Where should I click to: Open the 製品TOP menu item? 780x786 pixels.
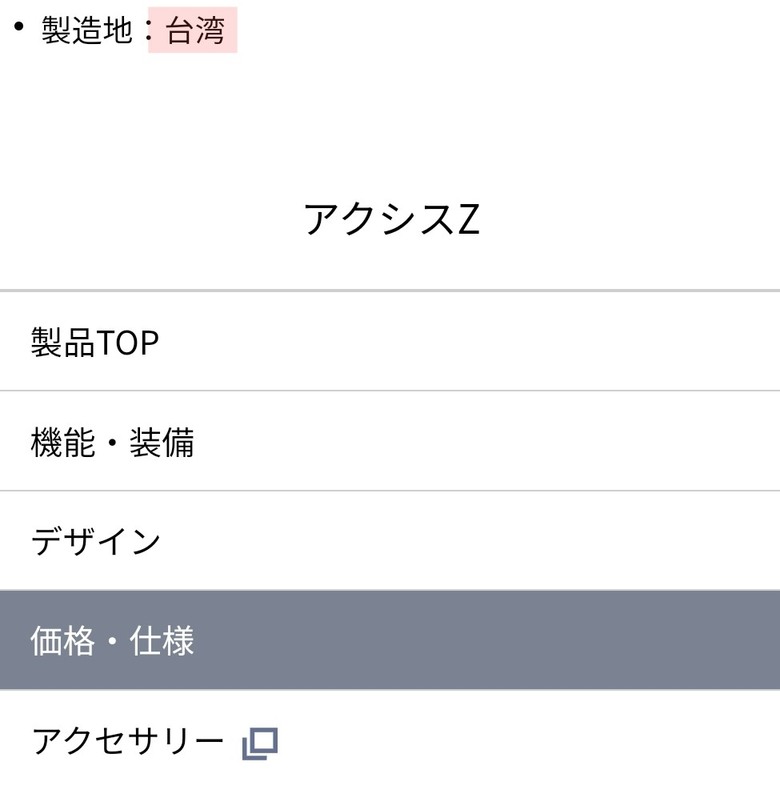pos(390,342)
